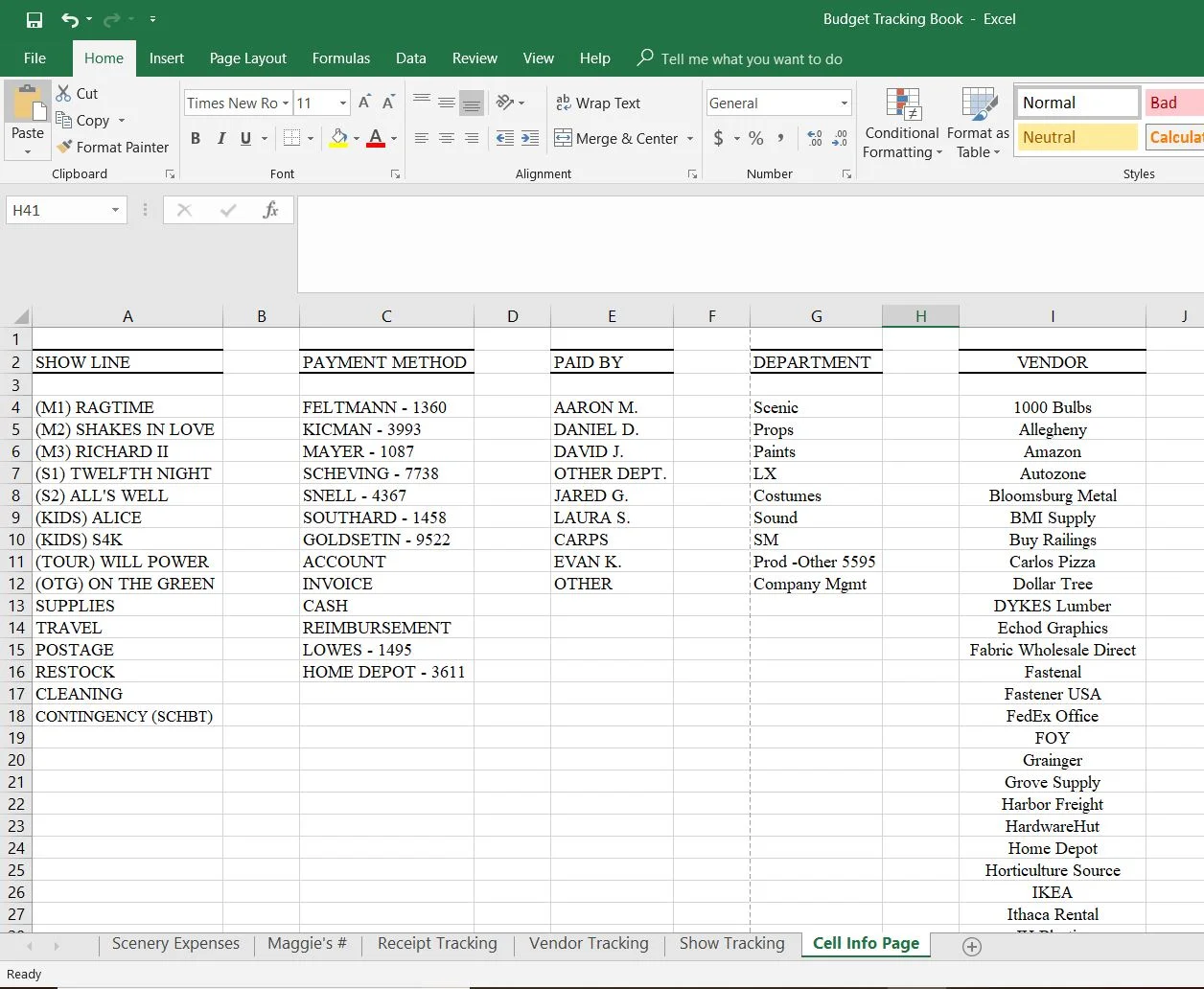Toggle Wrap Text
Screen dimensions: 1204x989
click(x=598, y=103)
